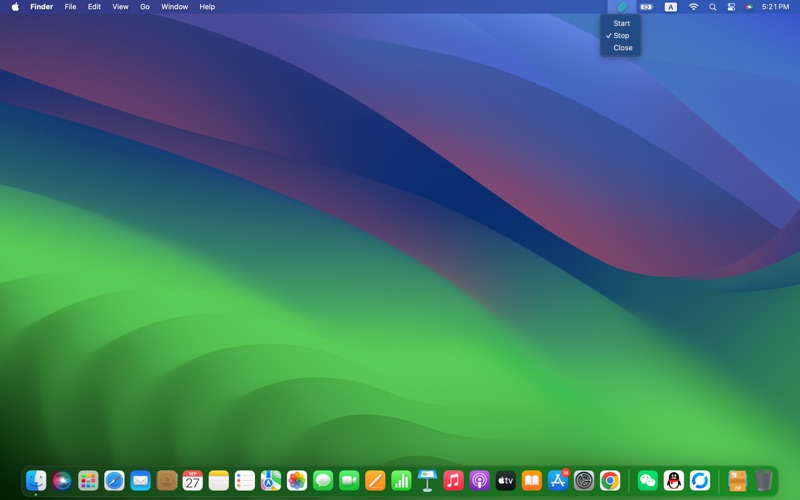
Task: Open the App Store with badge
Action: pyautogui.click(x=558, y=481)
